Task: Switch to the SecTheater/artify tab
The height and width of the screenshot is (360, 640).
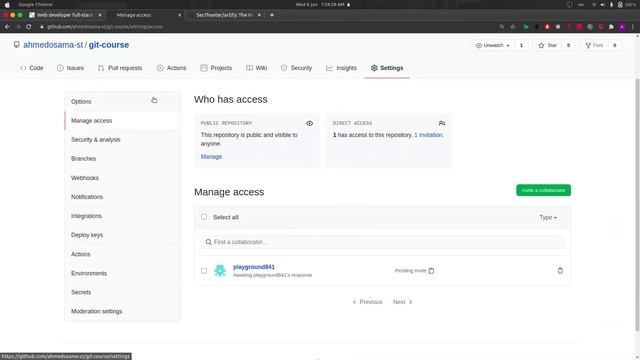Action: point(224,15)
